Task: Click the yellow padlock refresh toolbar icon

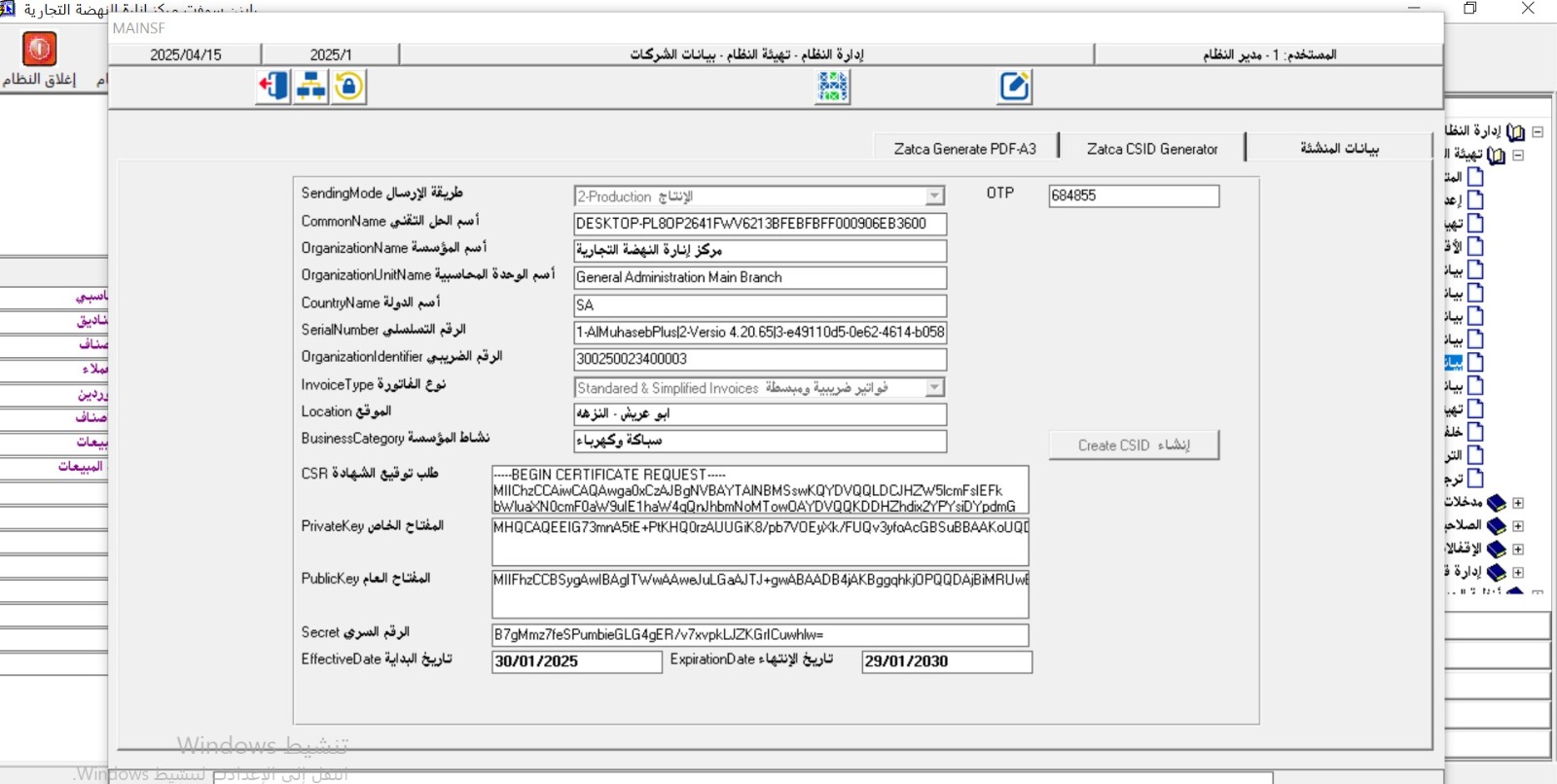Action: point(348,87)
